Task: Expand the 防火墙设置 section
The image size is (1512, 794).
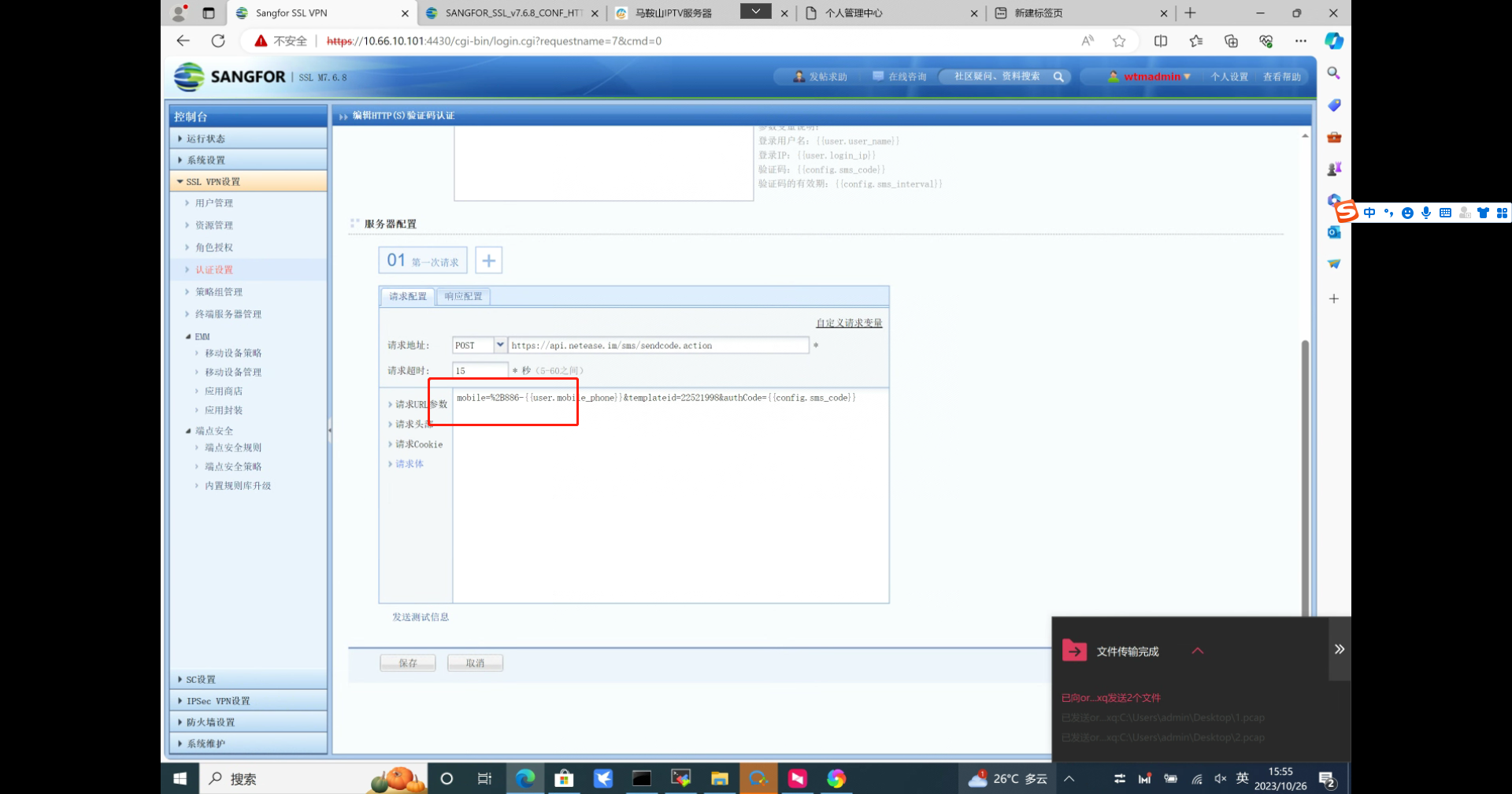Action: click(x=210, y=722)
